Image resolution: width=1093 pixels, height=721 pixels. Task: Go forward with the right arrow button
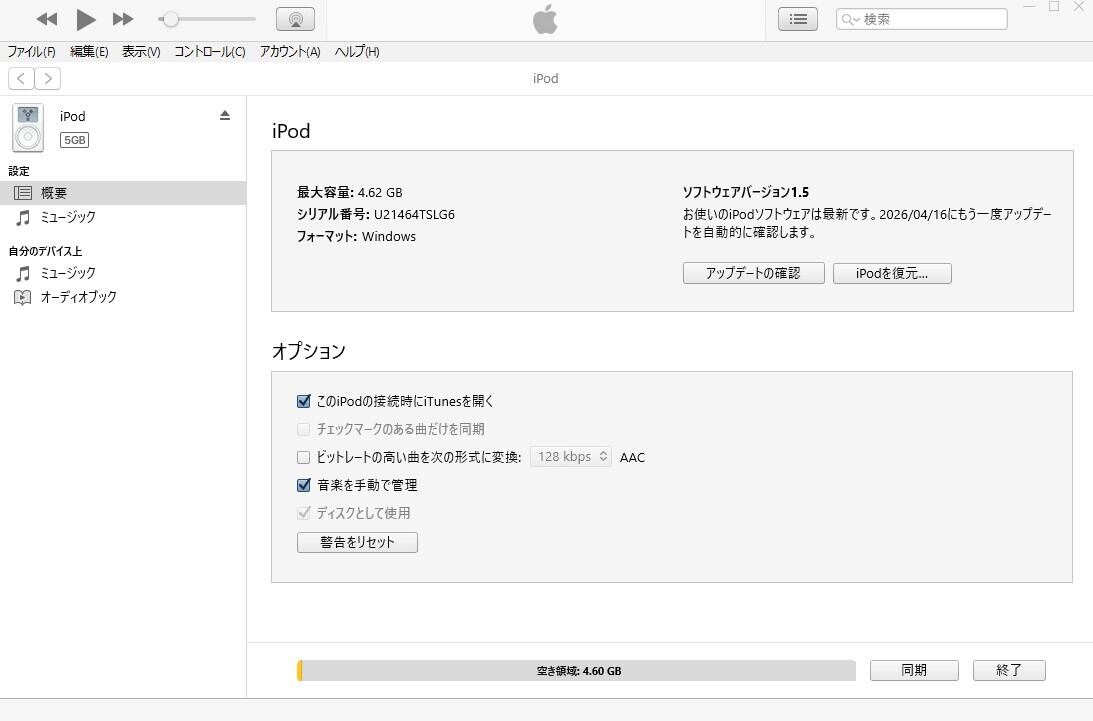(x=47, y=78)
